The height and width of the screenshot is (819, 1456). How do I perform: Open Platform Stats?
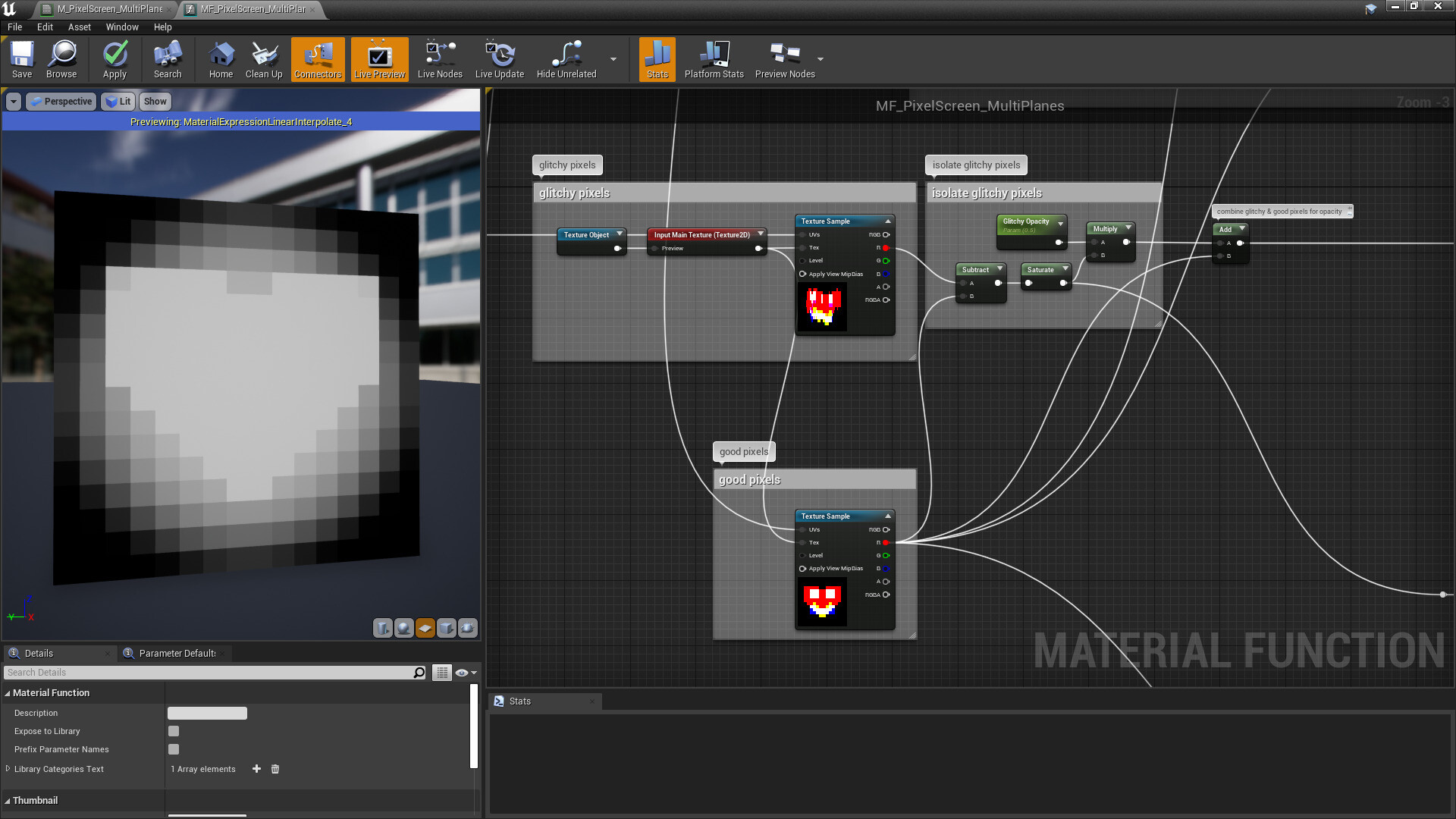click(x=714, y=59)
